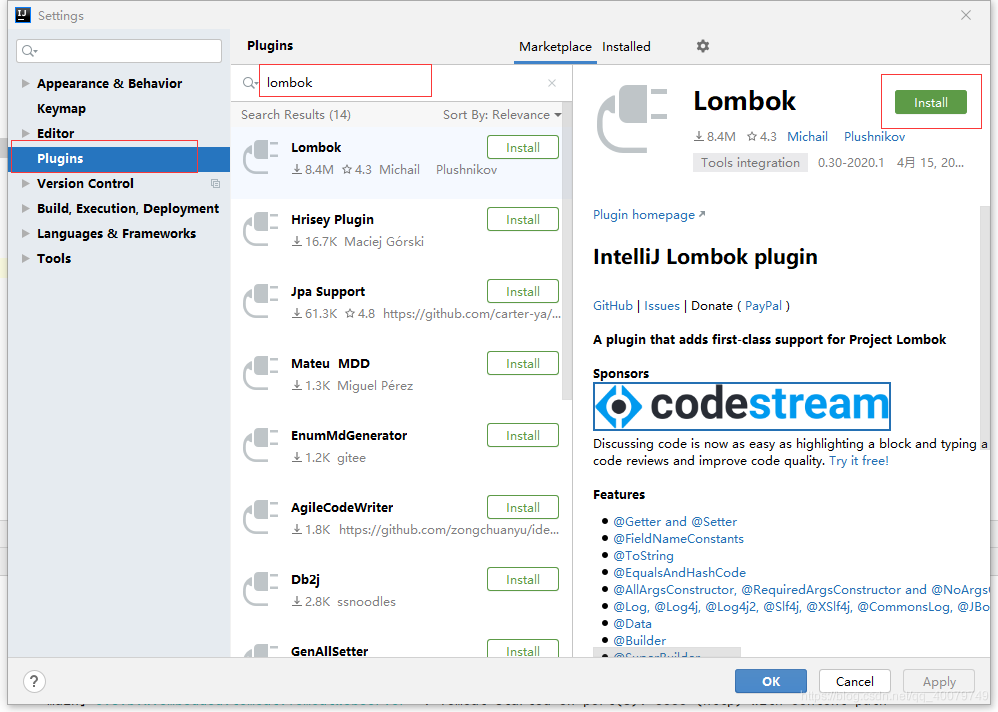
Task: Click the Lombok plugin icon in results list
Action: coord(261,157)
